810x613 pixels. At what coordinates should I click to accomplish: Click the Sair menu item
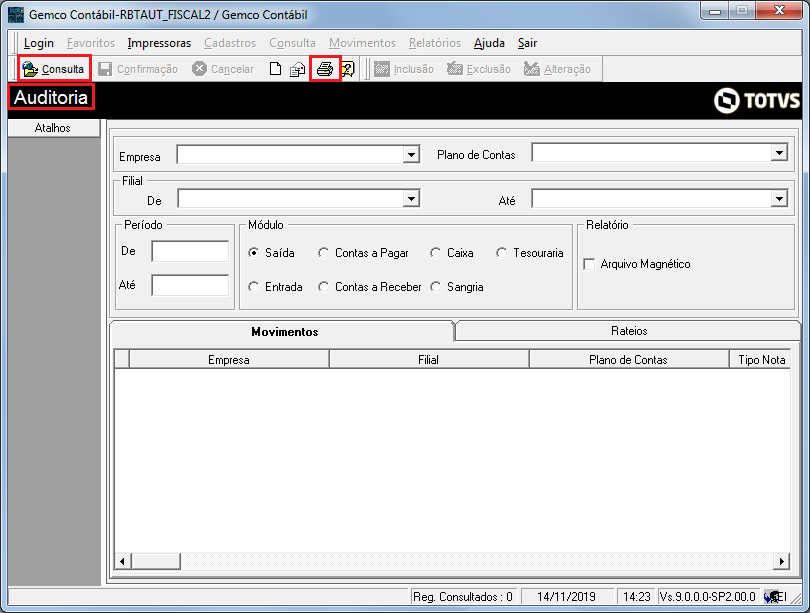point(527,43)
